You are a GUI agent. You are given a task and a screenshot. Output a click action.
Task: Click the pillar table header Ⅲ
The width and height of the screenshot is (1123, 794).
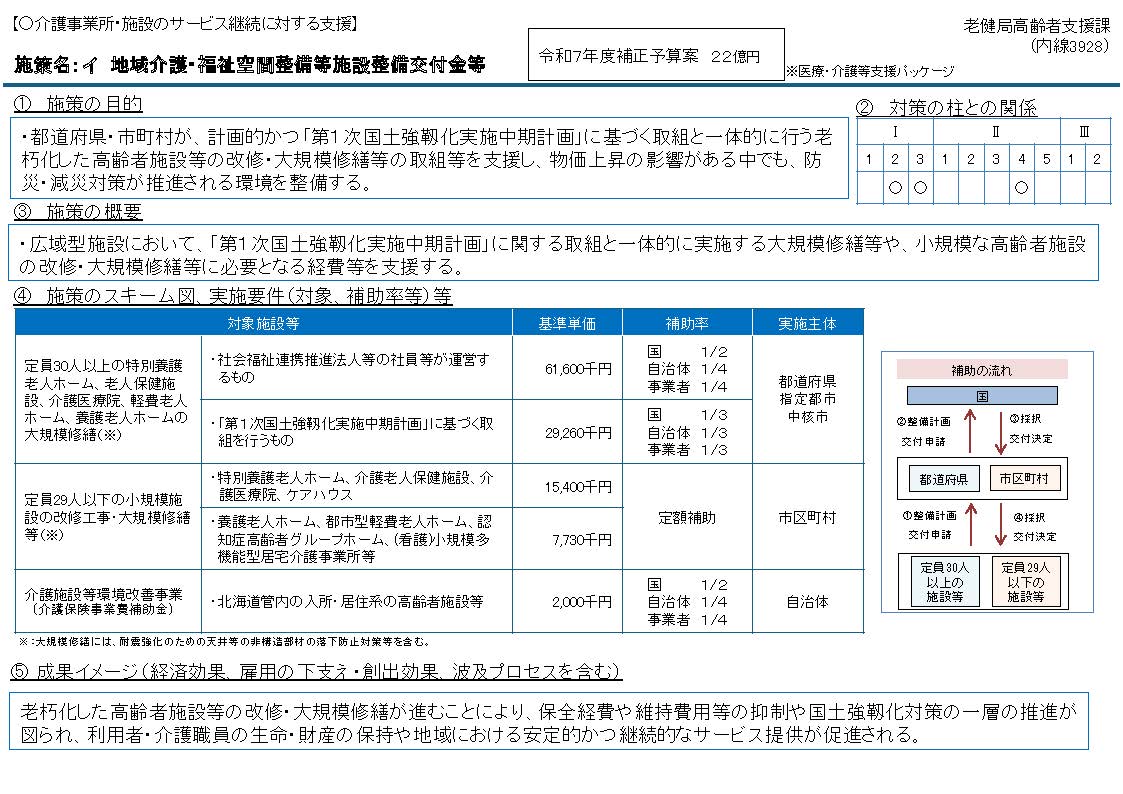point(1084,132)
